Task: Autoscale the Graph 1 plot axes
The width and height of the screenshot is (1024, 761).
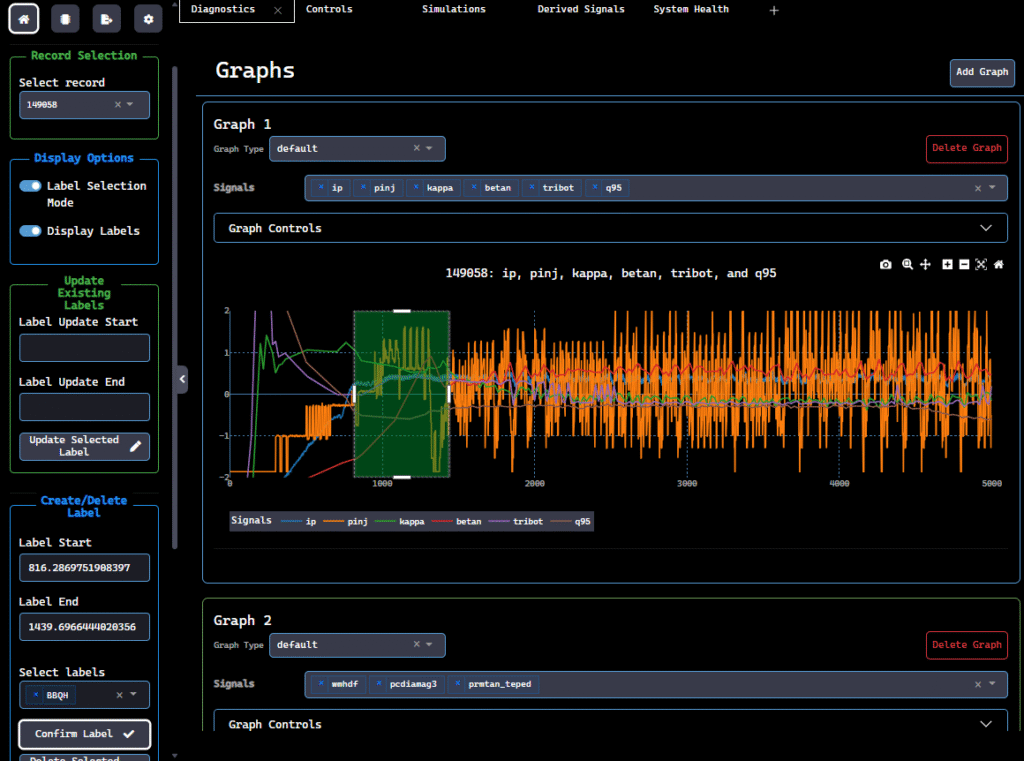Action: 981,264
